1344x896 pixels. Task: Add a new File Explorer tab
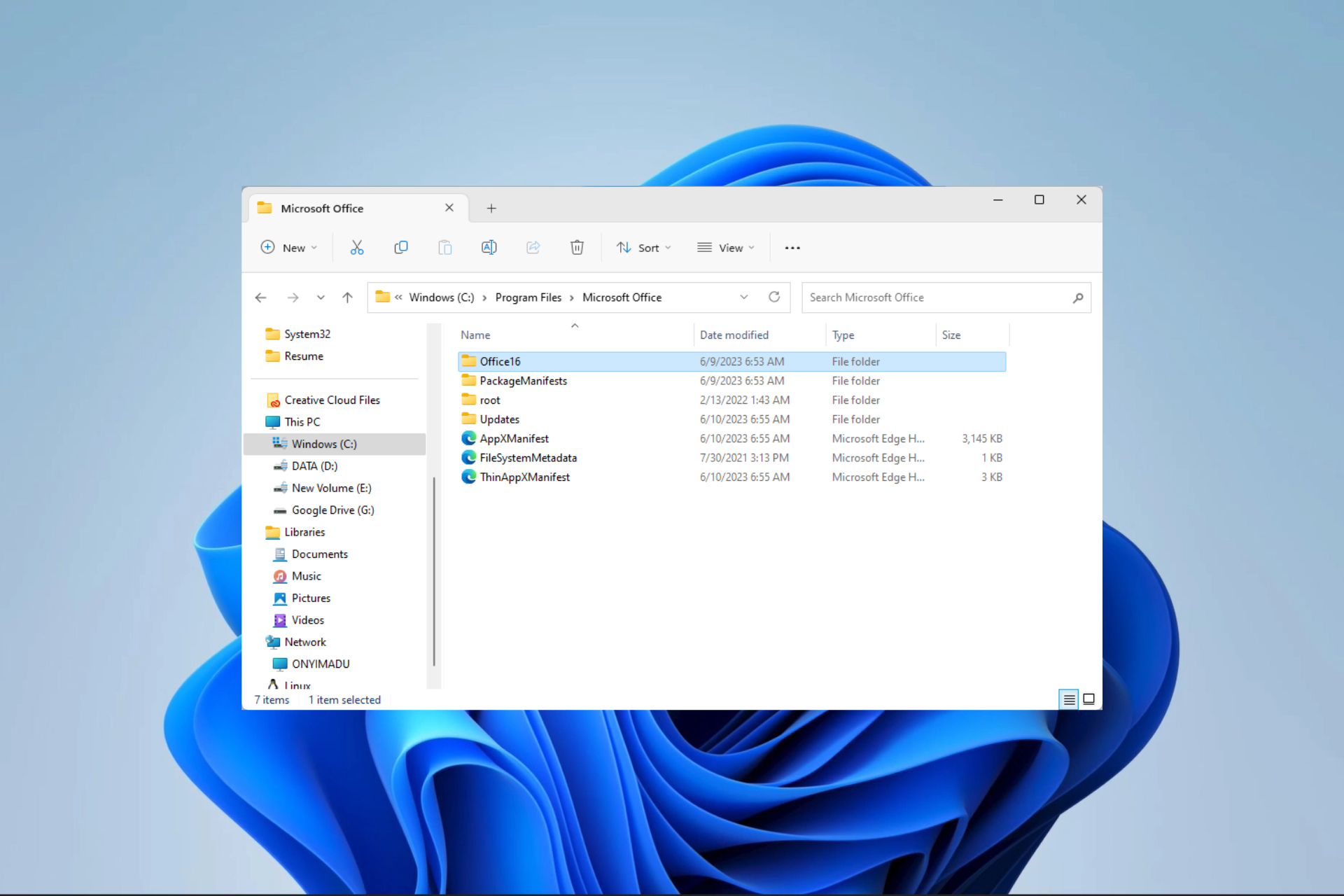point(491,209)
